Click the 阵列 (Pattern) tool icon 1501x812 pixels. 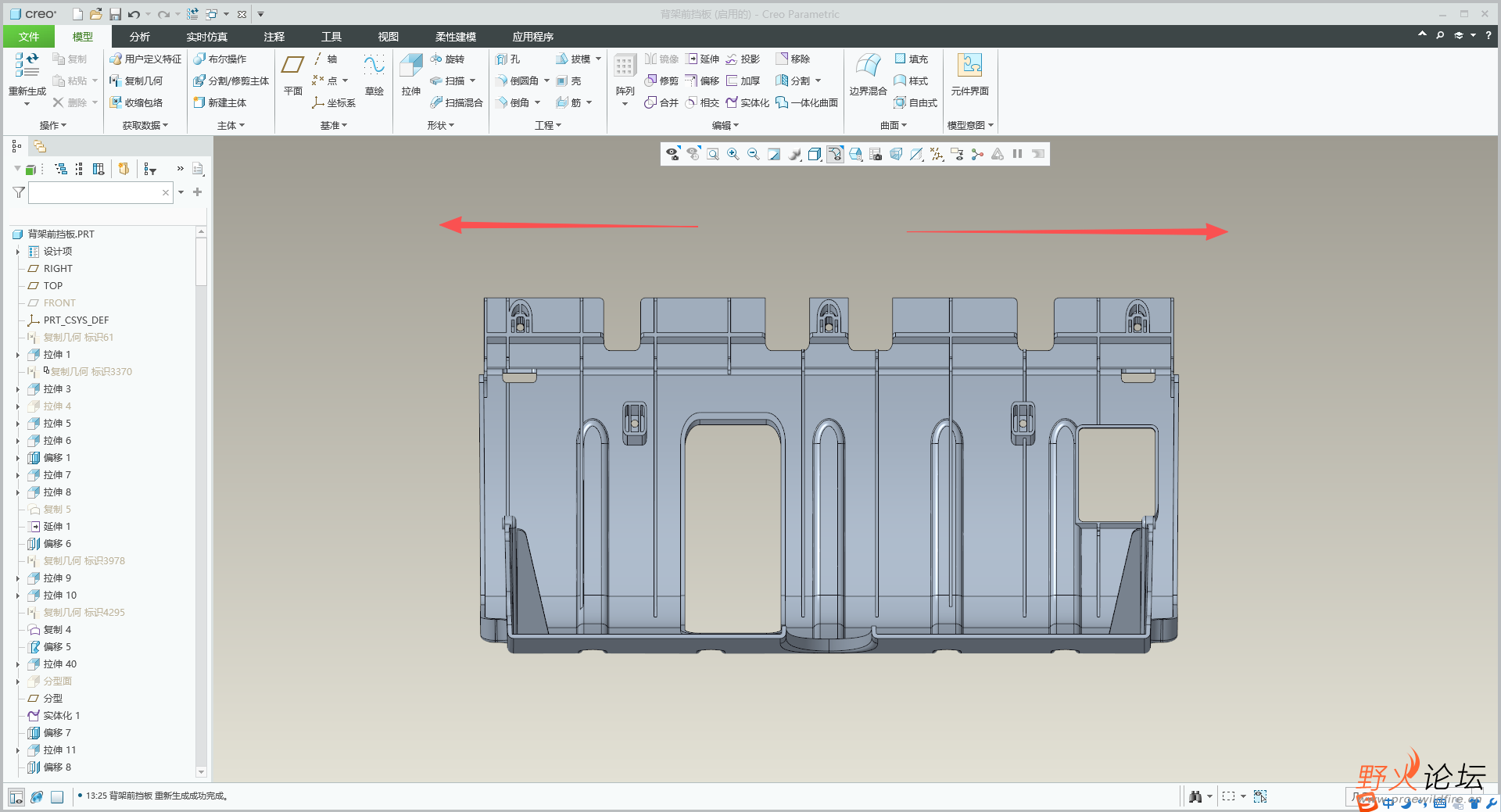click(x=625, y=66)
